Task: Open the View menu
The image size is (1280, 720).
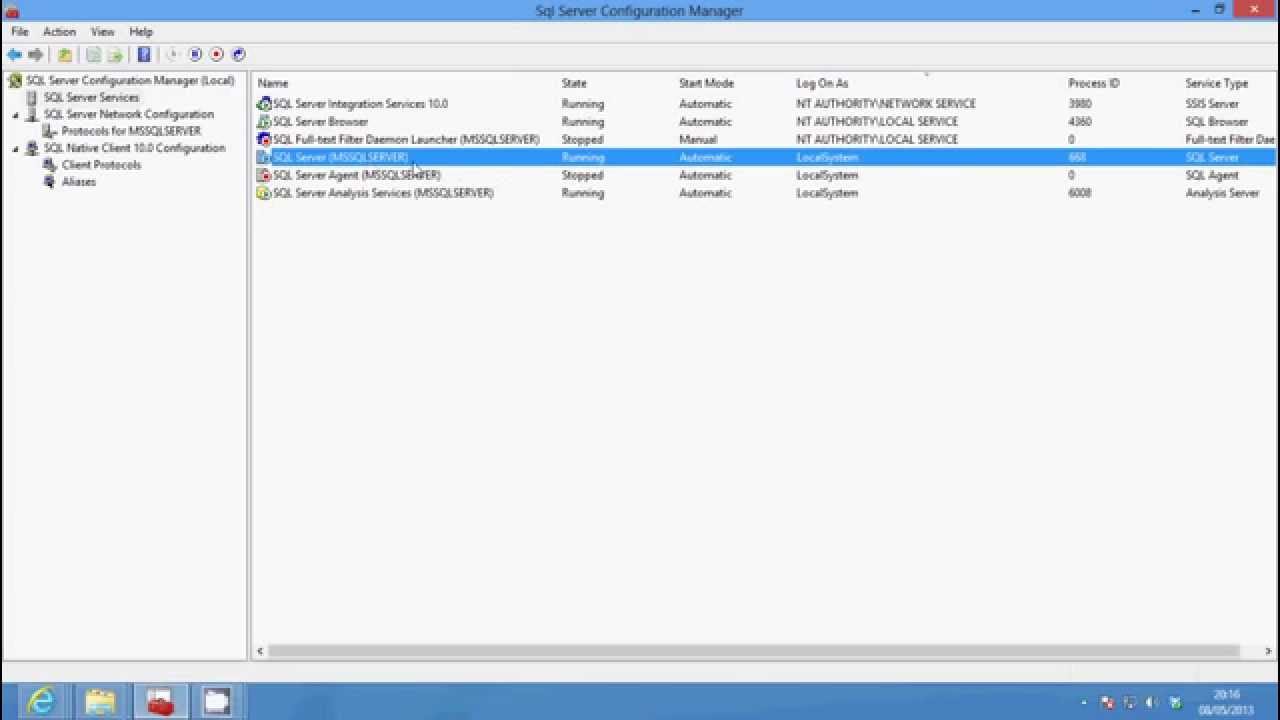Action: [x=102, y=32]
